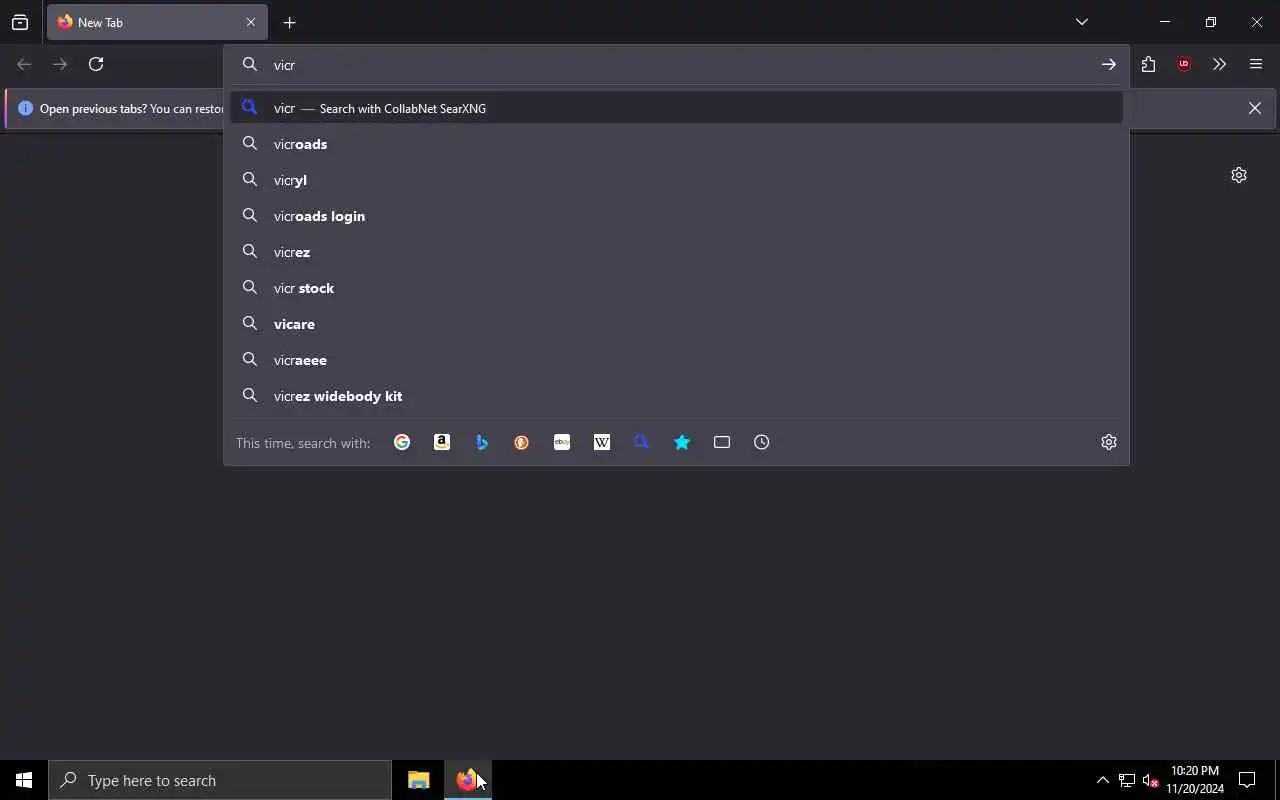Search this time with Bing
The height and width of the screenshot is (800, 1280).
(482, 442)
